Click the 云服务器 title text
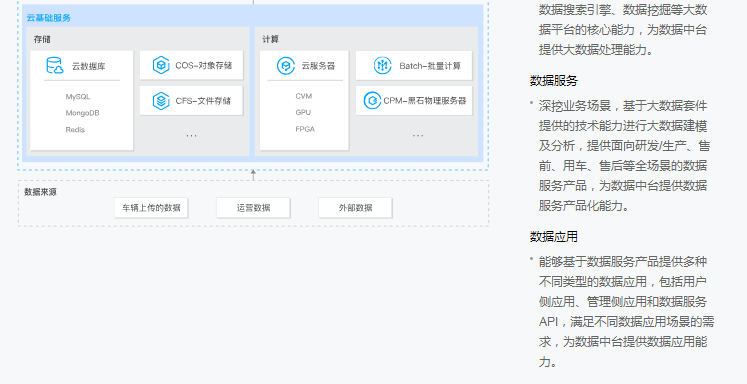 [318, 66]
